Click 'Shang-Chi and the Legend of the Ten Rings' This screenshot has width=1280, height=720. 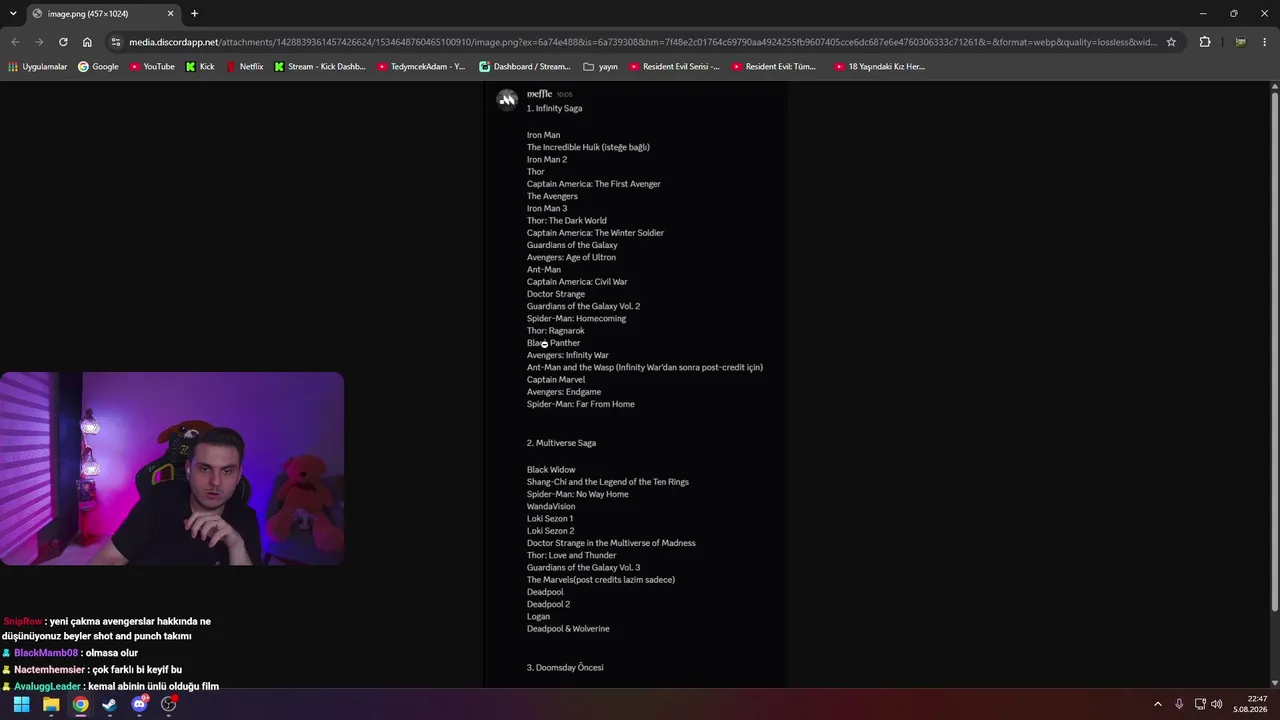click(608, 482)
